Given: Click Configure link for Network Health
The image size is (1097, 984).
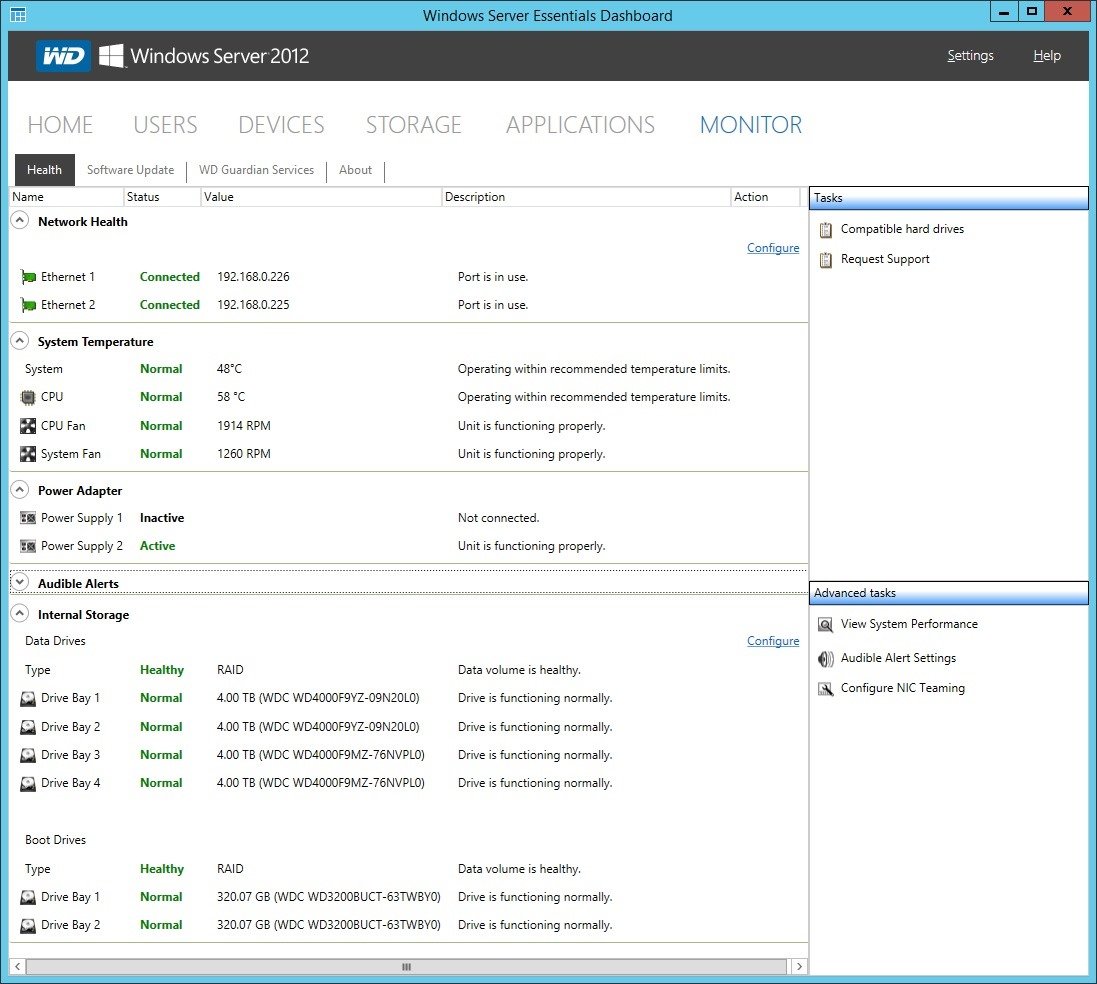Looking at the screenshot, I should tap(773, 248).
